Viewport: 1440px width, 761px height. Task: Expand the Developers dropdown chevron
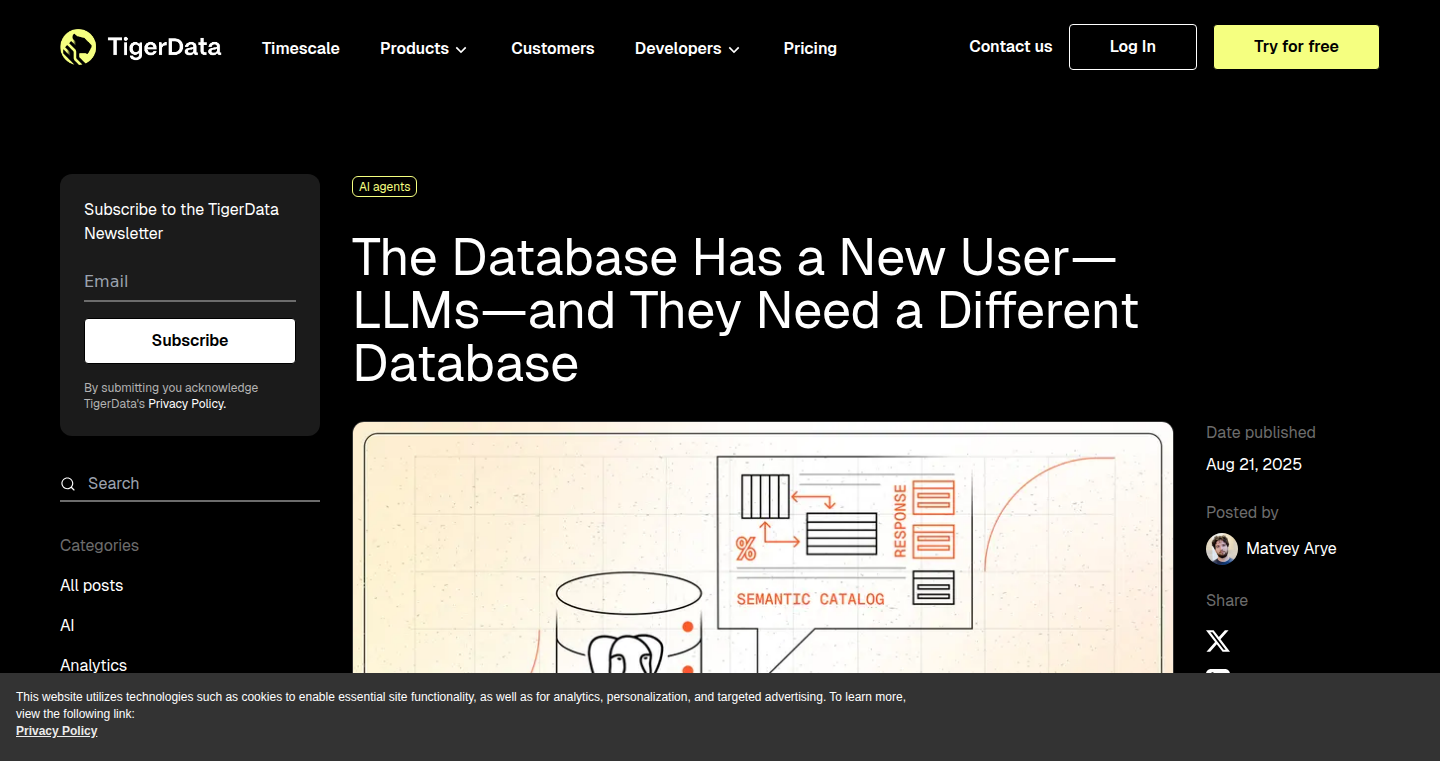click(734, 49)
